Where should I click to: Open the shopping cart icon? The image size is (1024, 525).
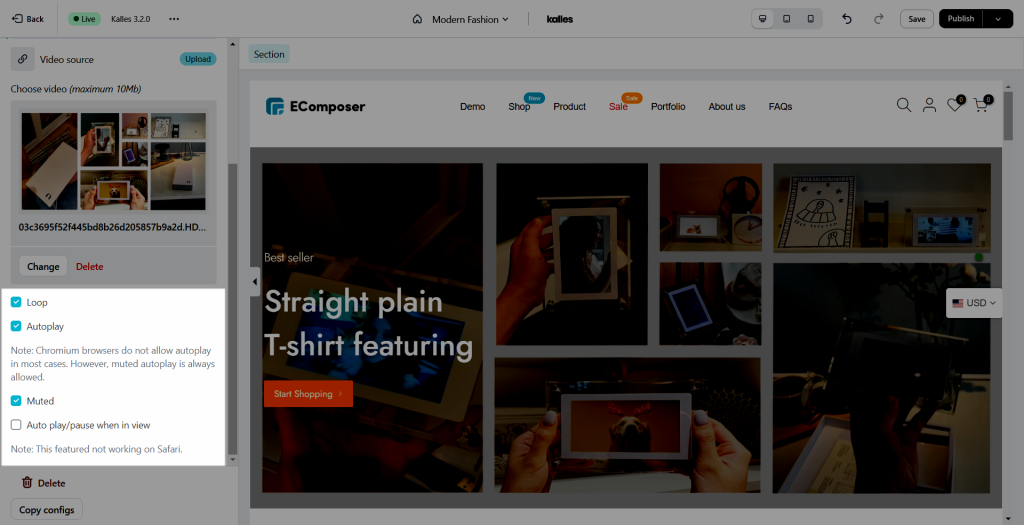pos(981,105)
